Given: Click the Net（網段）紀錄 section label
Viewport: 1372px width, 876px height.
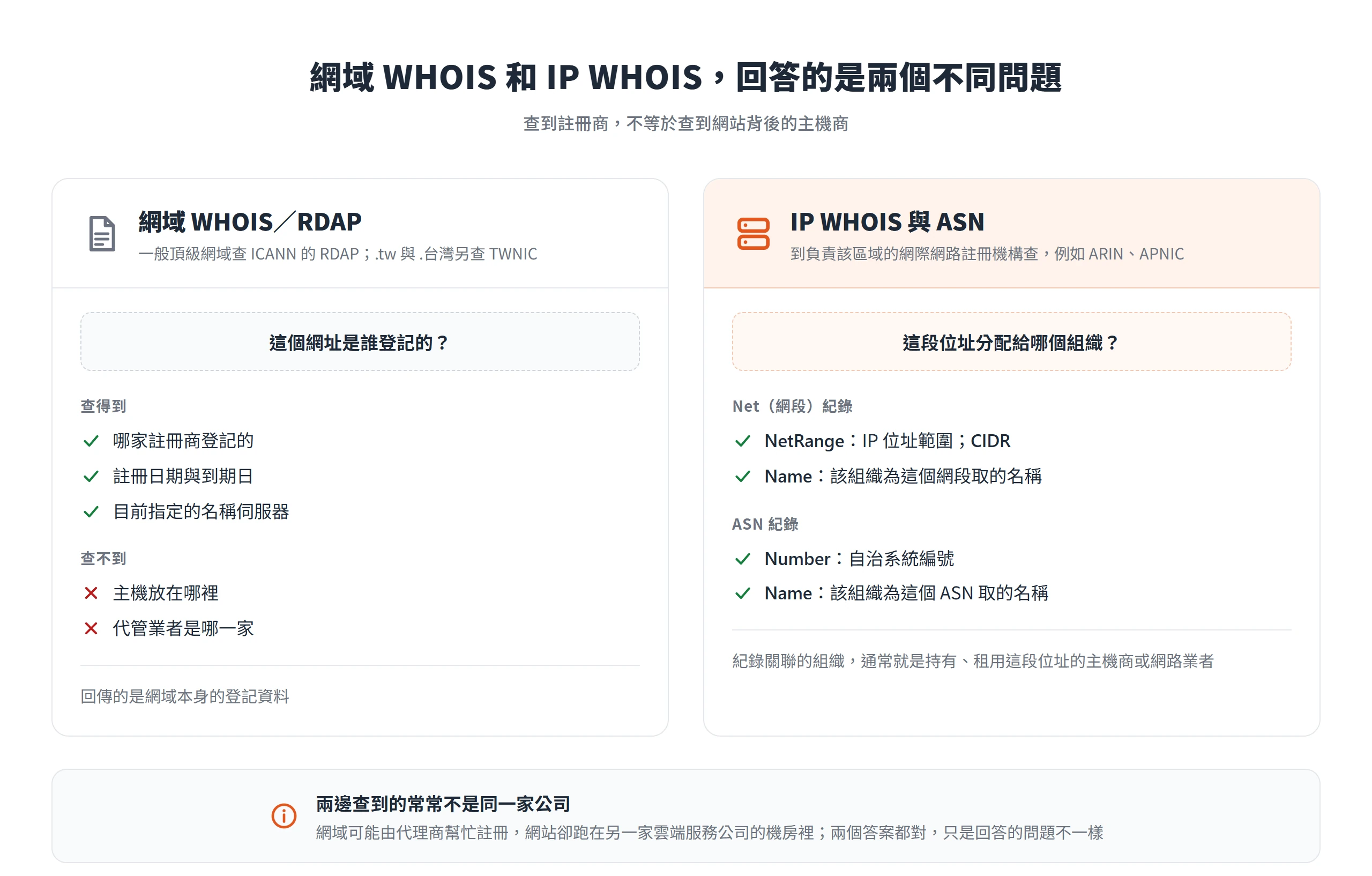Looking at the screenshot, I should 793,406.
